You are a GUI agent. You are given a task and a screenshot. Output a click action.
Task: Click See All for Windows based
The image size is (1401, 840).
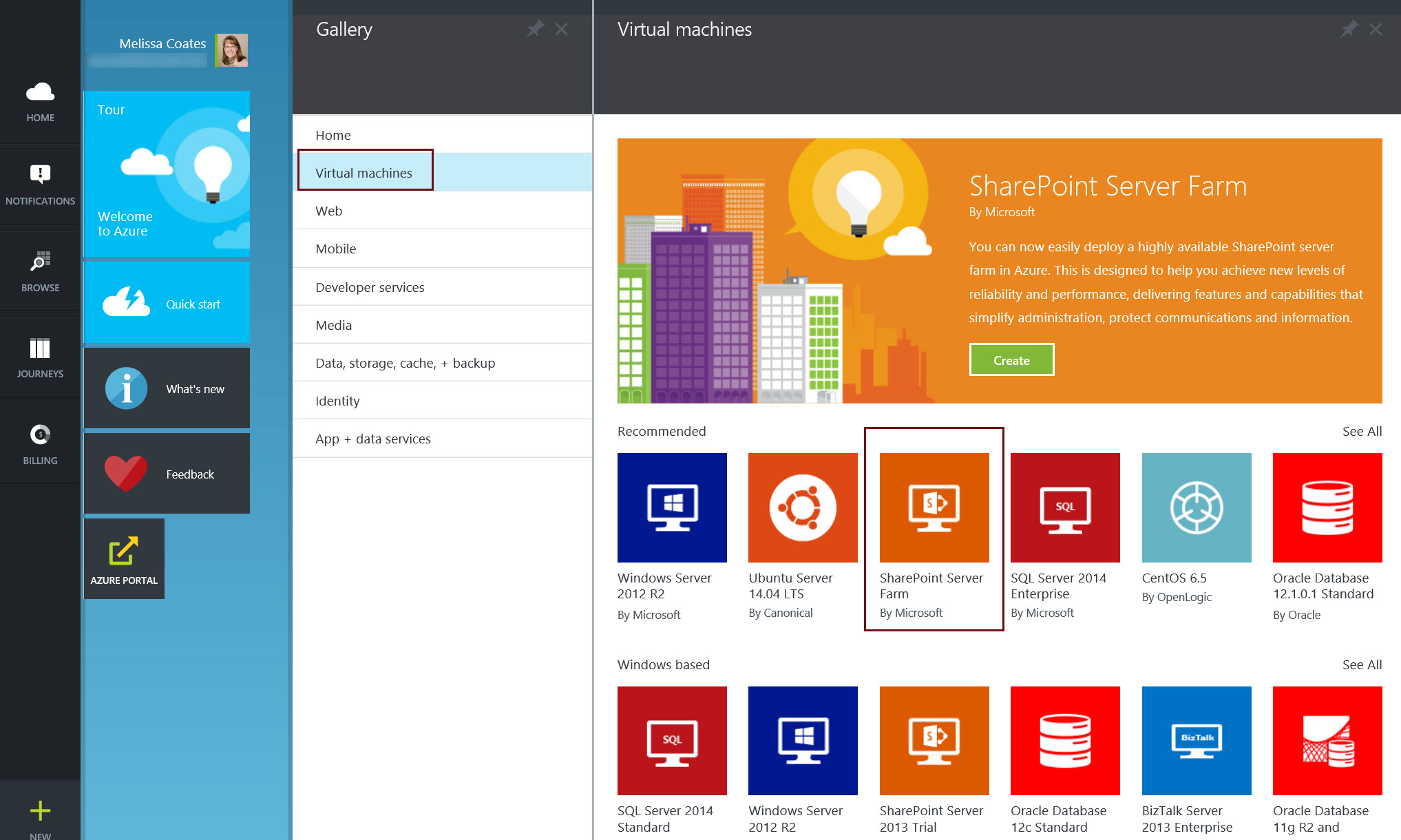click(x=1362, y=664)
